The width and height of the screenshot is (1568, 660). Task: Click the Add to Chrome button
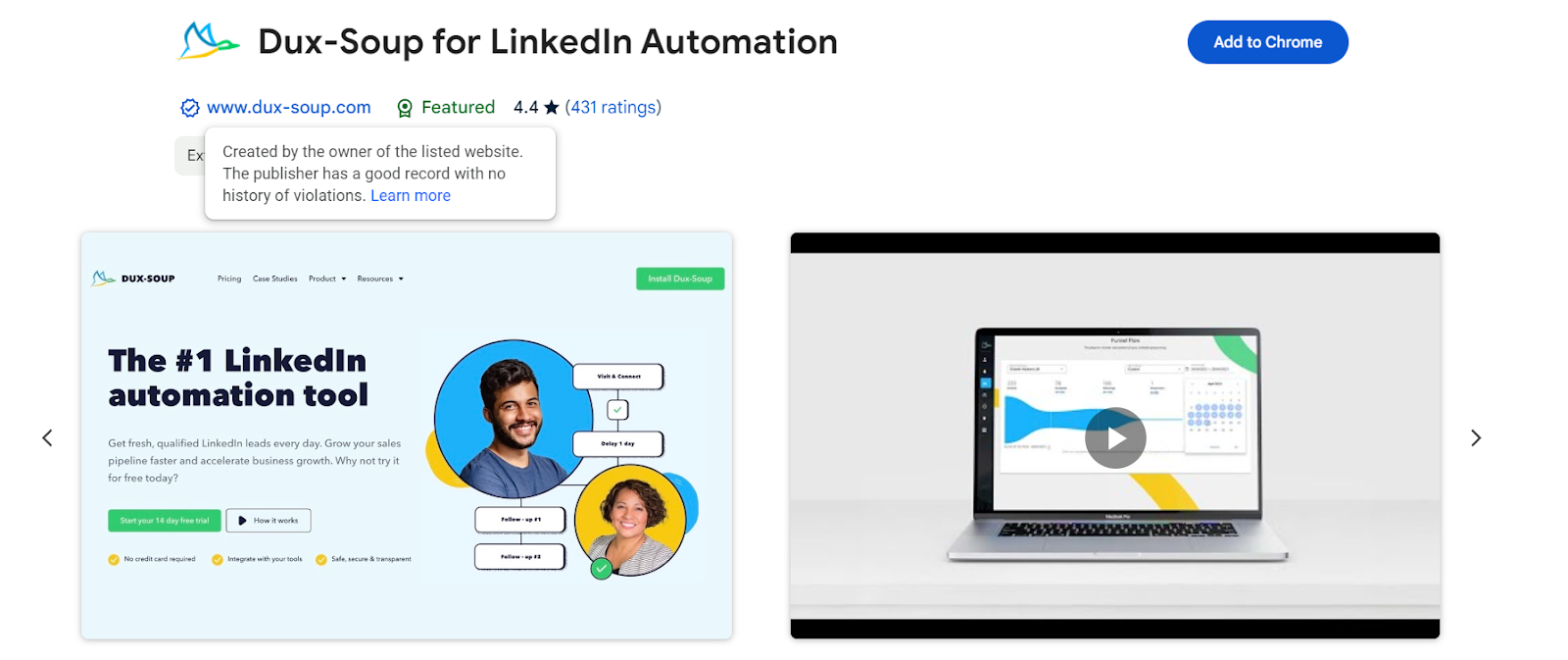[1268, 42]
